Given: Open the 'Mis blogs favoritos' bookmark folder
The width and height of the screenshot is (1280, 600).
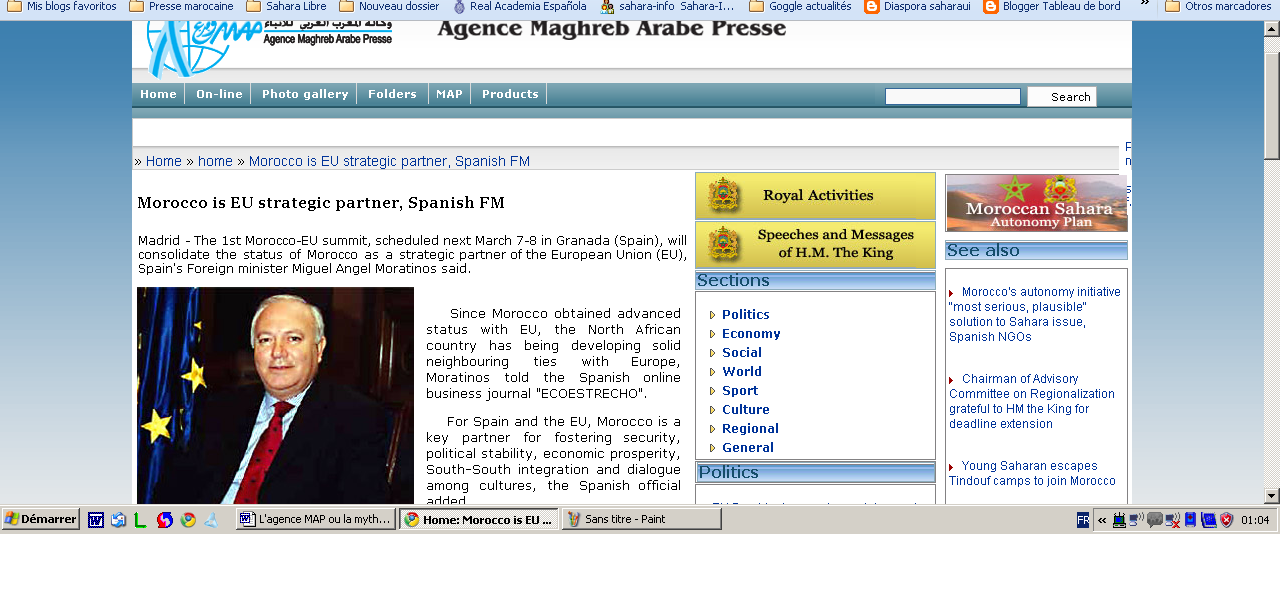Looking at the screenshot, I should pyautogui.click(x=62, y=6).
